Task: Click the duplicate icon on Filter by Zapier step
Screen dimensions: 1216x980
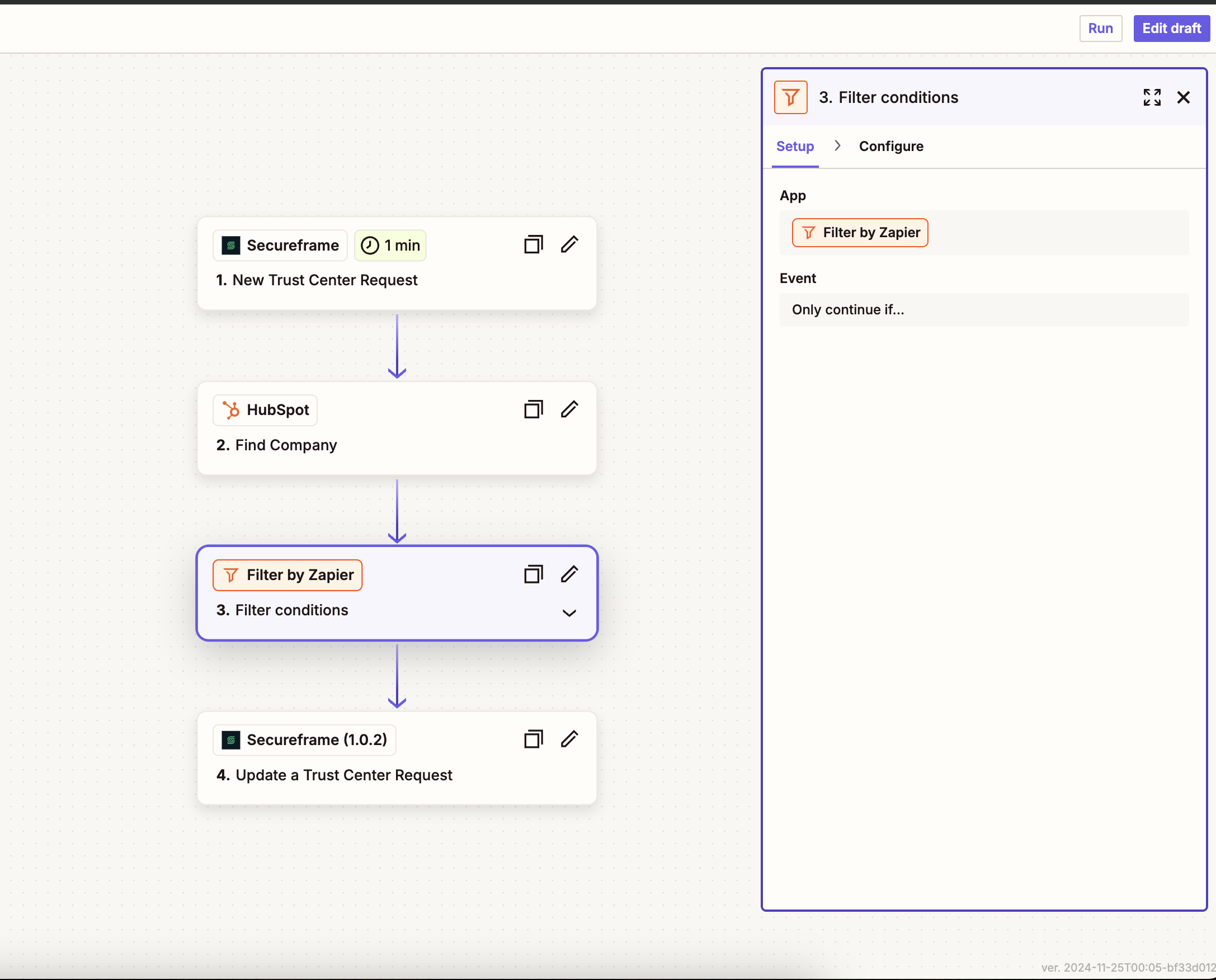Action: (533, 574)
